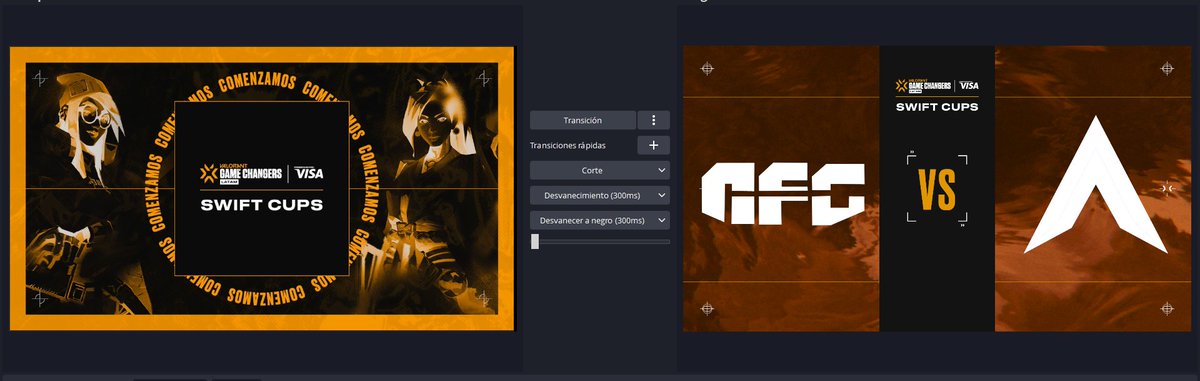Add a quick transition with the plus button
Viewport: 1200px width, 381px height.
pos(653,145)
